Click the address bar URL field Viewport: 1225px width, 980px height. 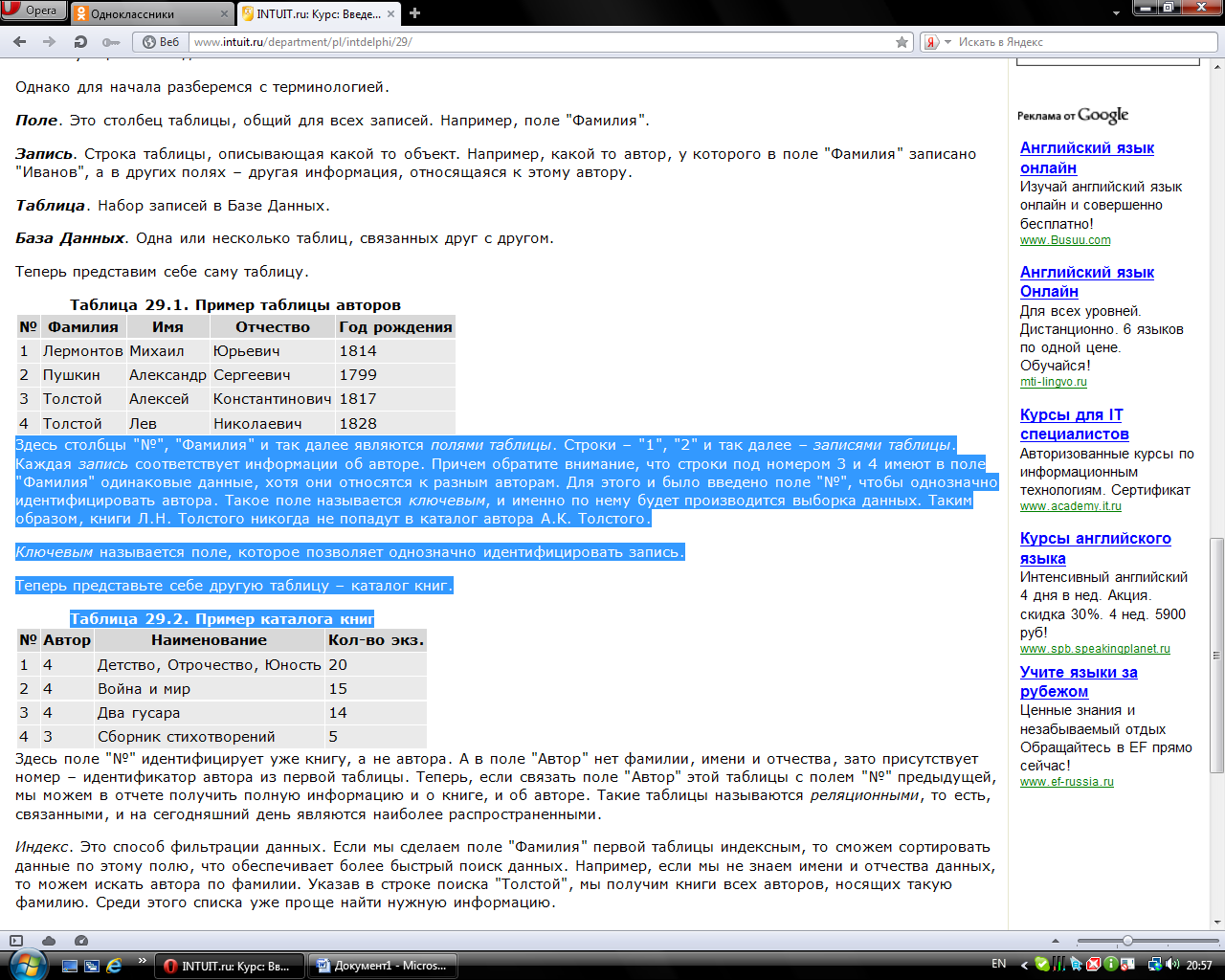541,42
